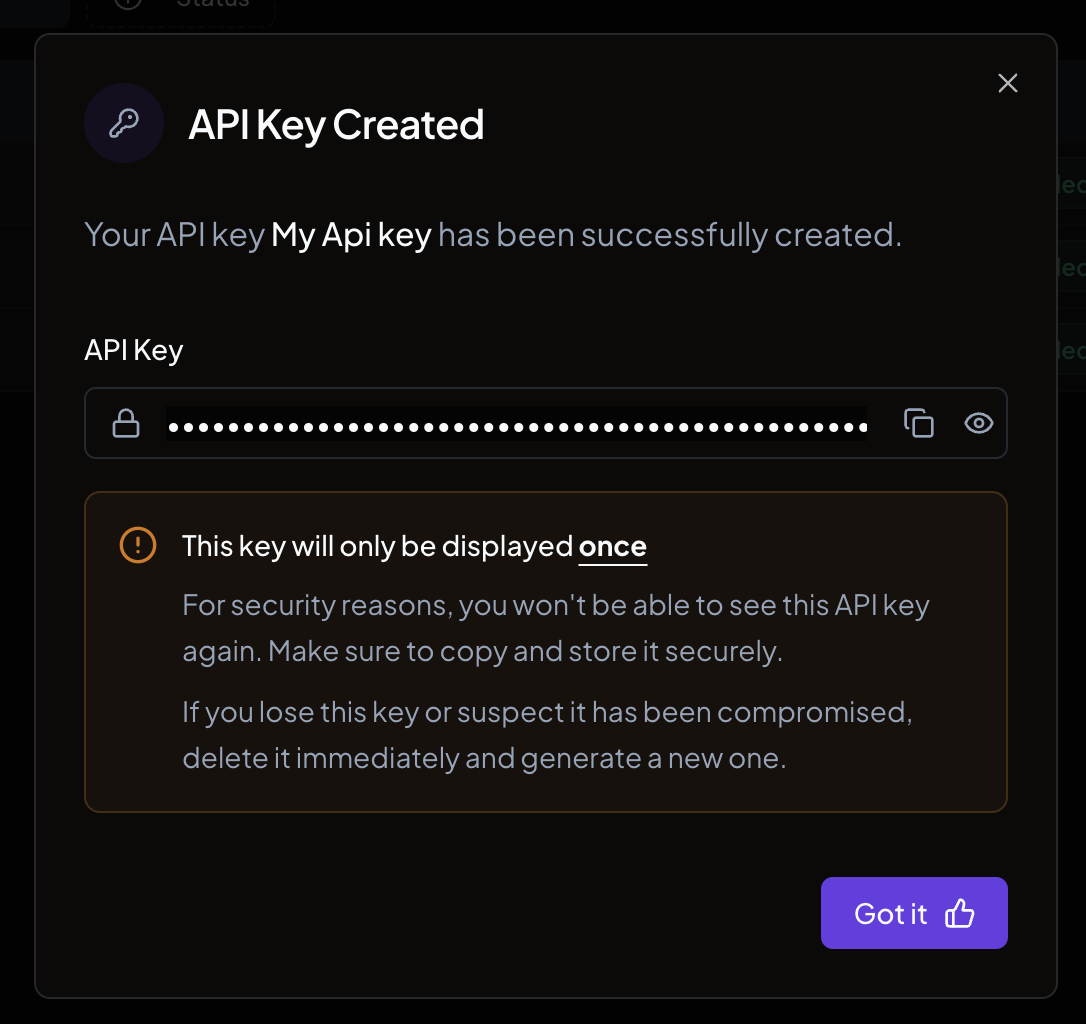Click the bold My Api key name

point(350,234)
